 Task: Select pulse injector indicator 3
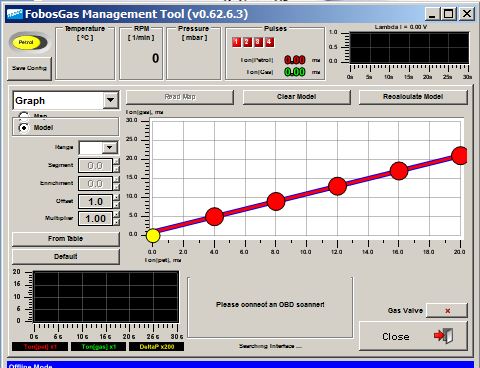(258, 42)
